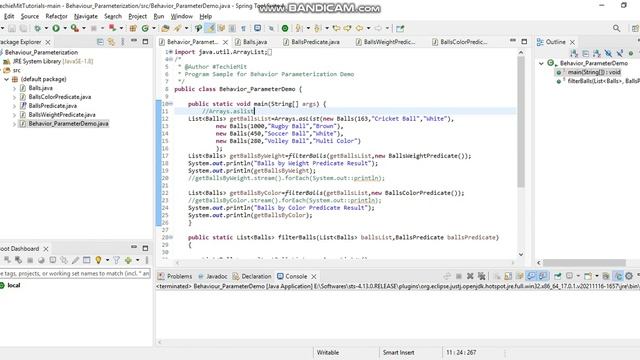The height and width of the screenshot is (360, 640).
Task: Collapse Behavior_ParameterDemo node in Outline
Action: [x=541, y=63]
